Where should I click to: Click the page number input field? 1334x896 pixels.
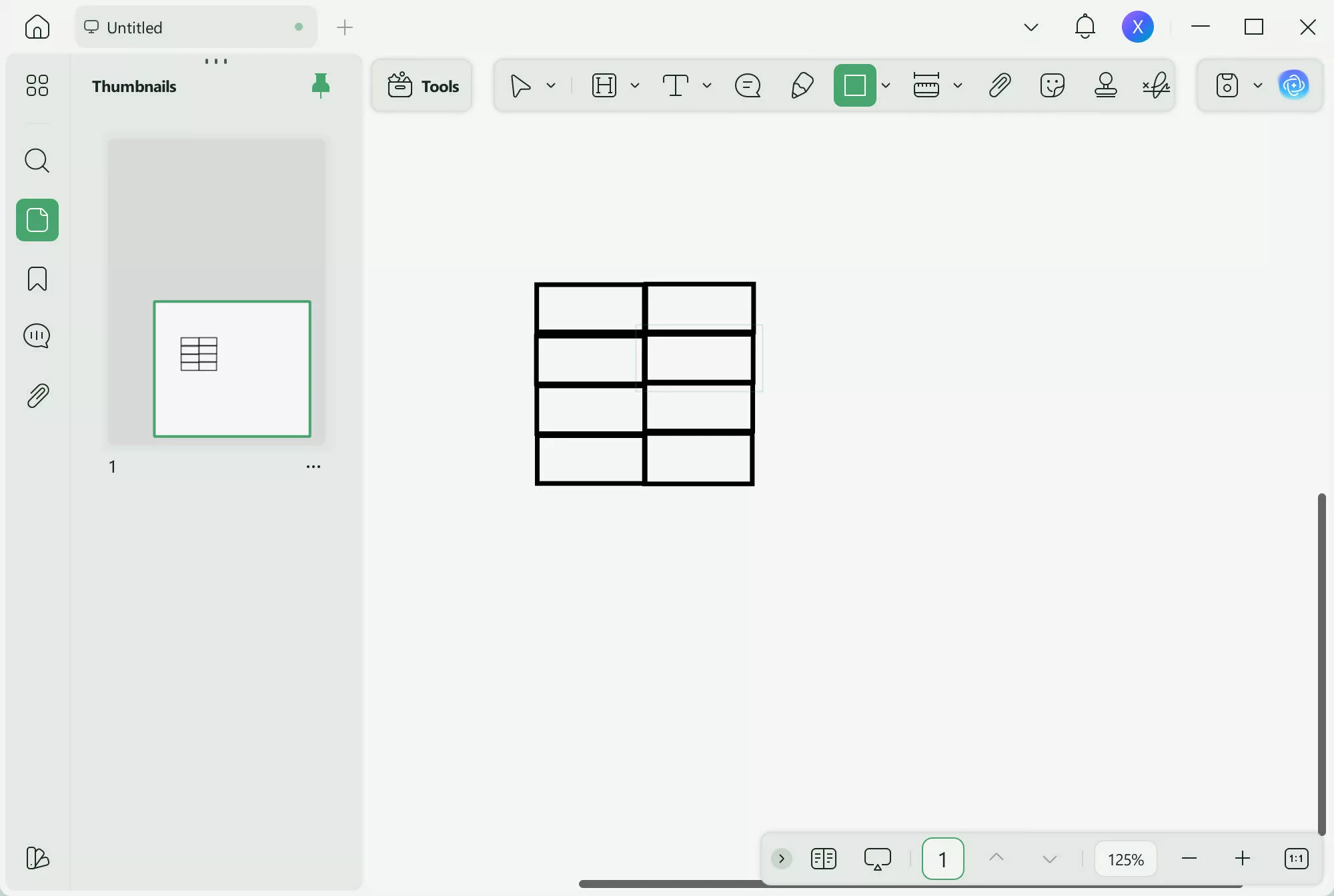943,859
